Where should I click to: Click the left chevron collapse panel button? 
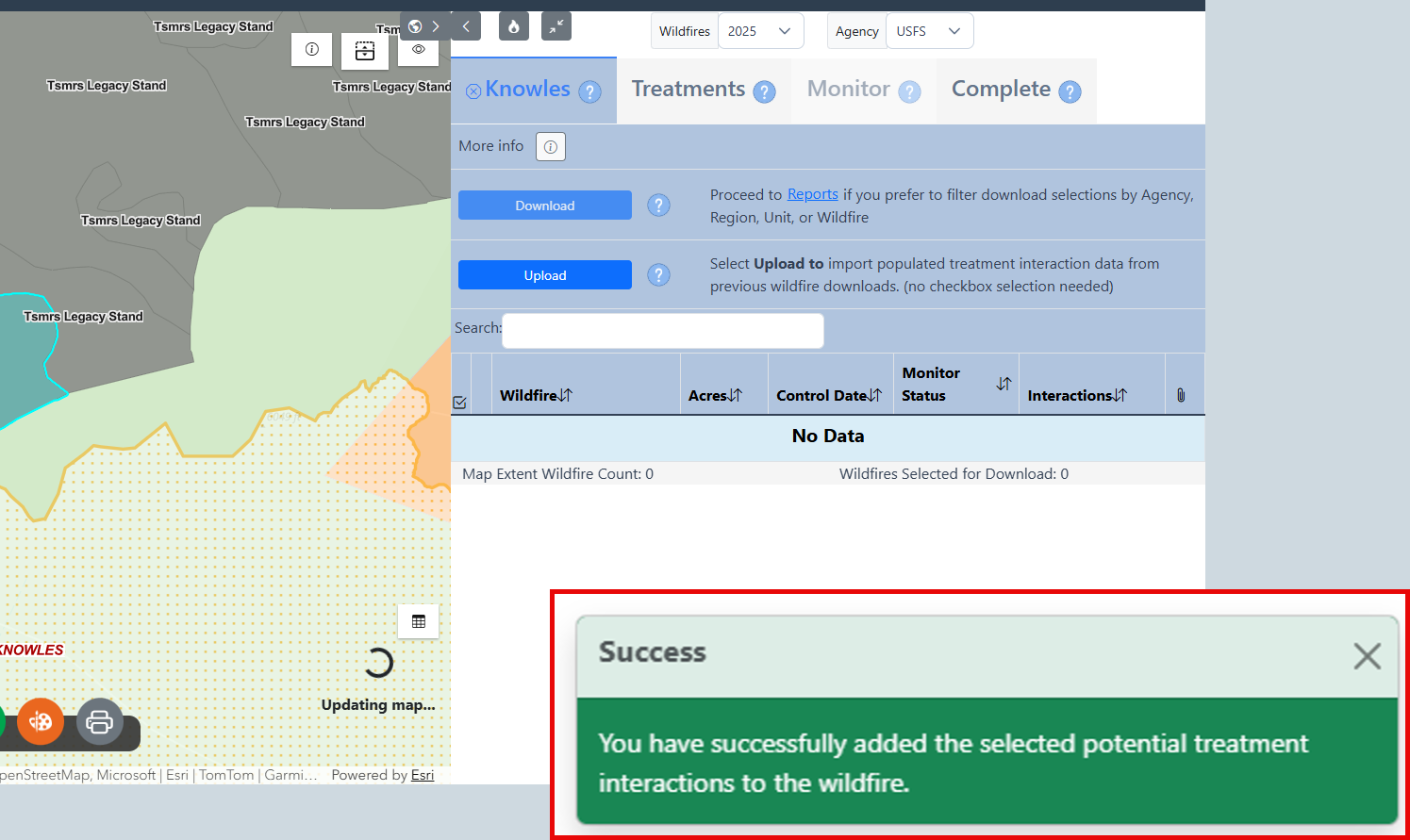466,26
